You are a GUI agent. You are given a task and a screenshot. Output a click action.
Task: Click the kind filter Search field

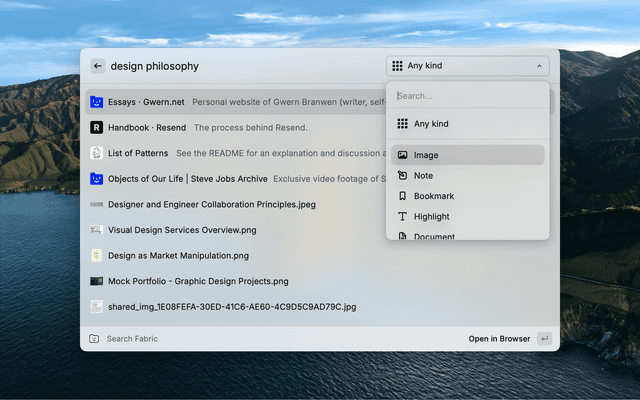coord(467,96)
